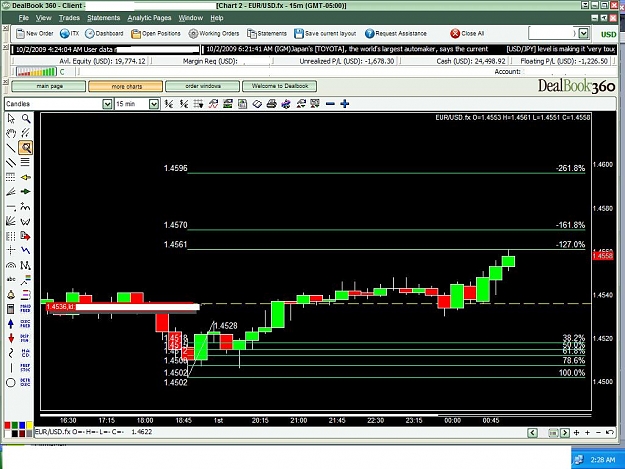Open the Analytic Pages menu

149,18
